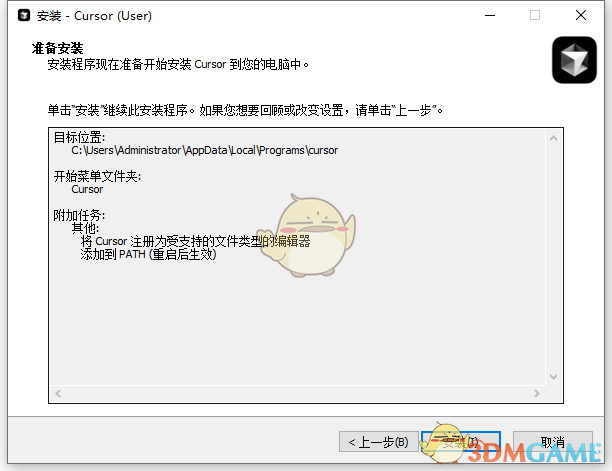Click the summary box scroll up arrow
The width and height of the screenshot is (612, 471).
pyautogui.click(x=553, y=138)
